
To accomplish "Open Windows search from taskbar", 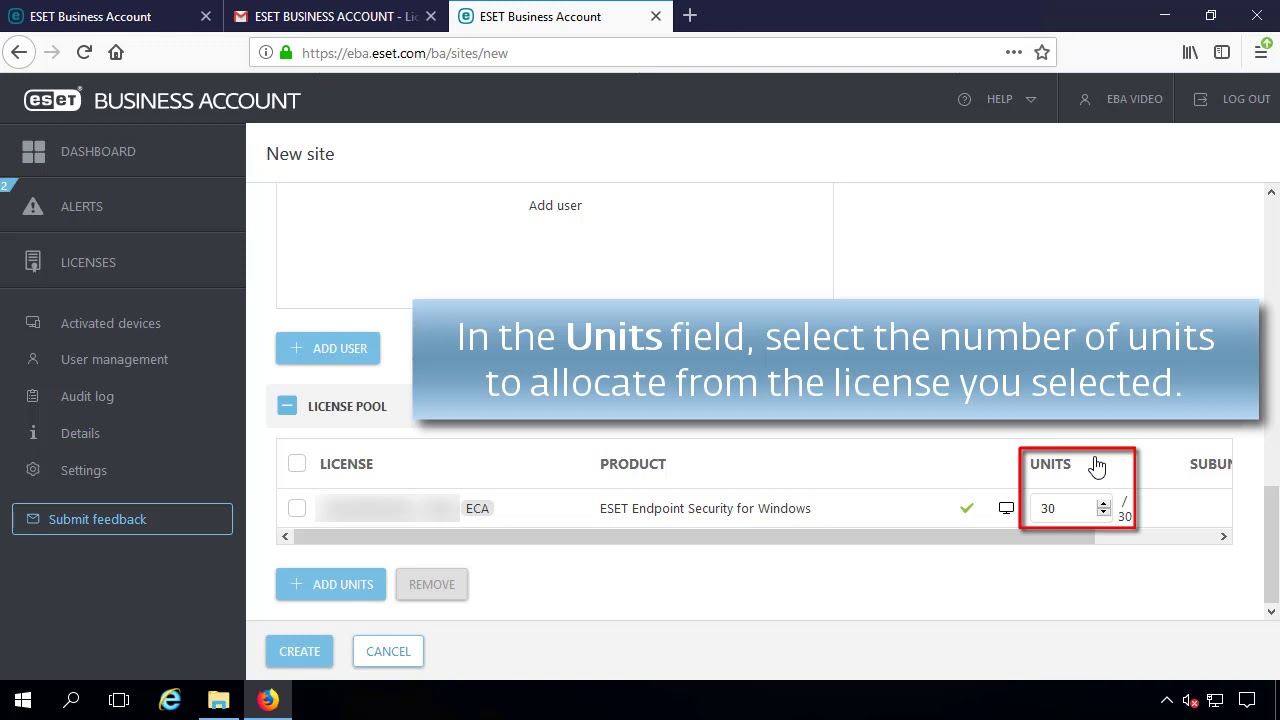I will point(71,700).
